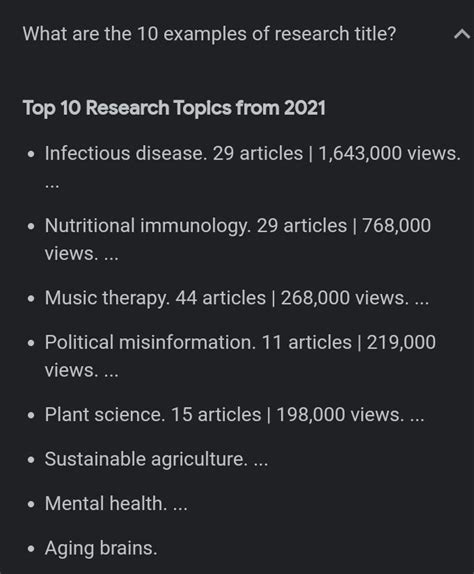This screenshot has width=474, height=574.
Task: Click the bullet dot beside Mental health
Action: 31,504
